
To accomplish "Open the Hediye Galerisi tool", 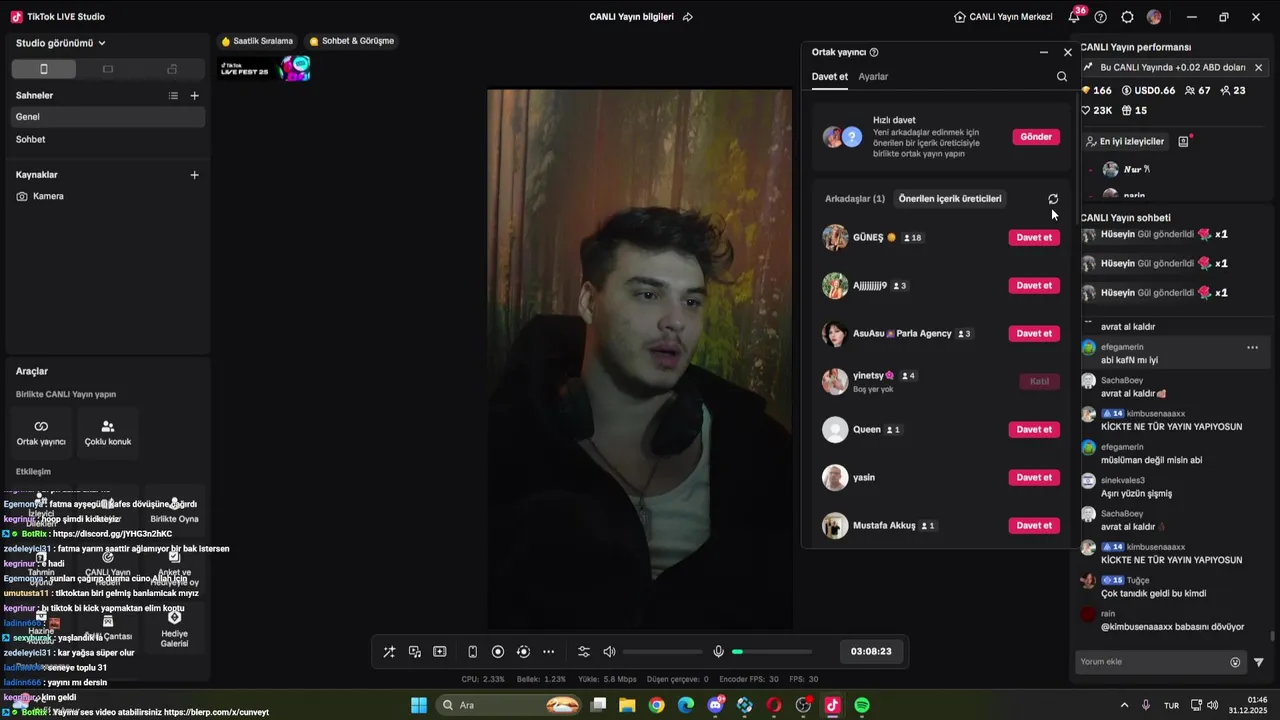I will (x=174, y=628).
